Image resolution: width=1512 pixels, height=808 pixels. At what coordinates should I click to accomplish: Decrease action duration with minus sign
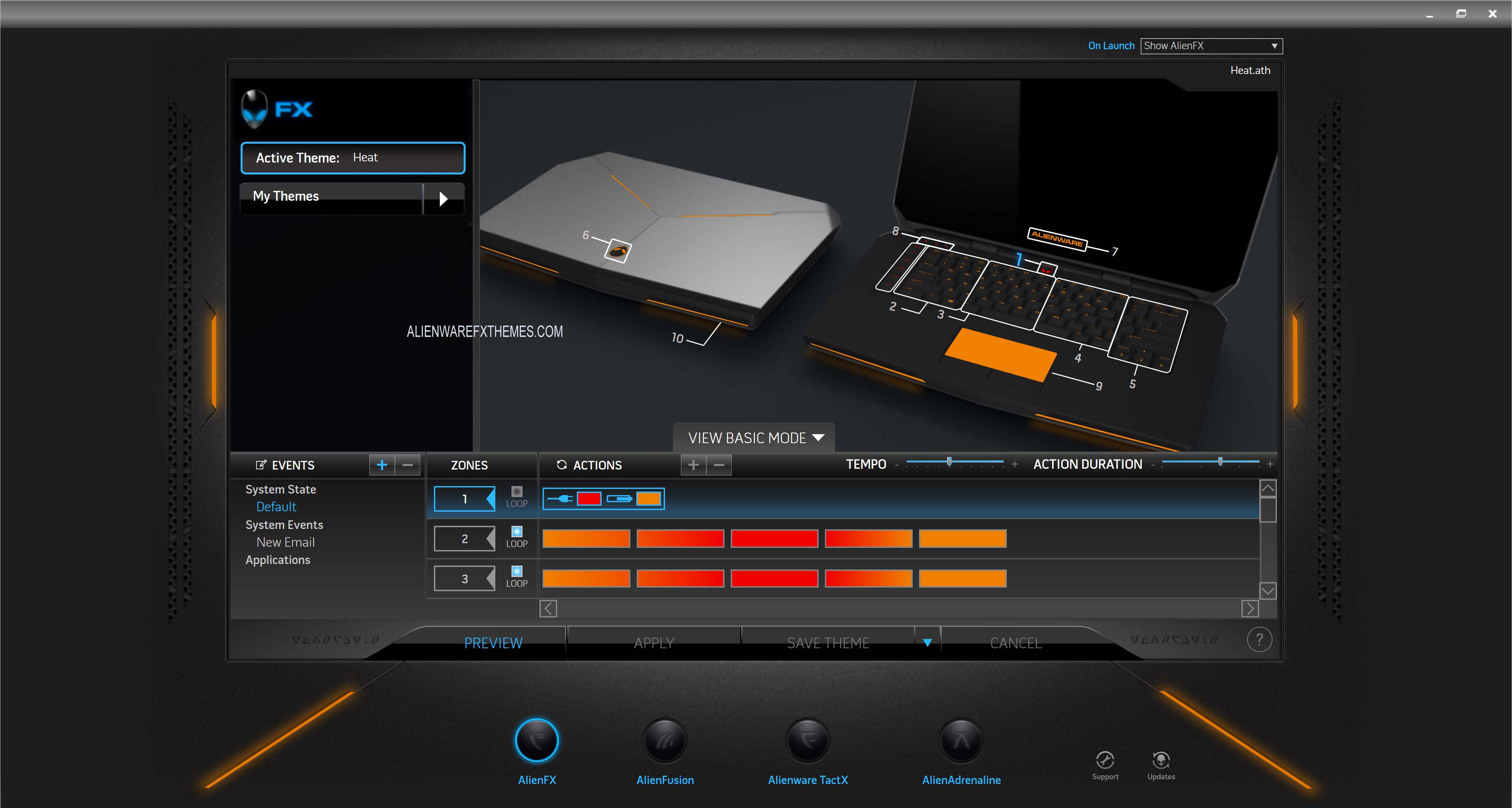point(1153,465)
